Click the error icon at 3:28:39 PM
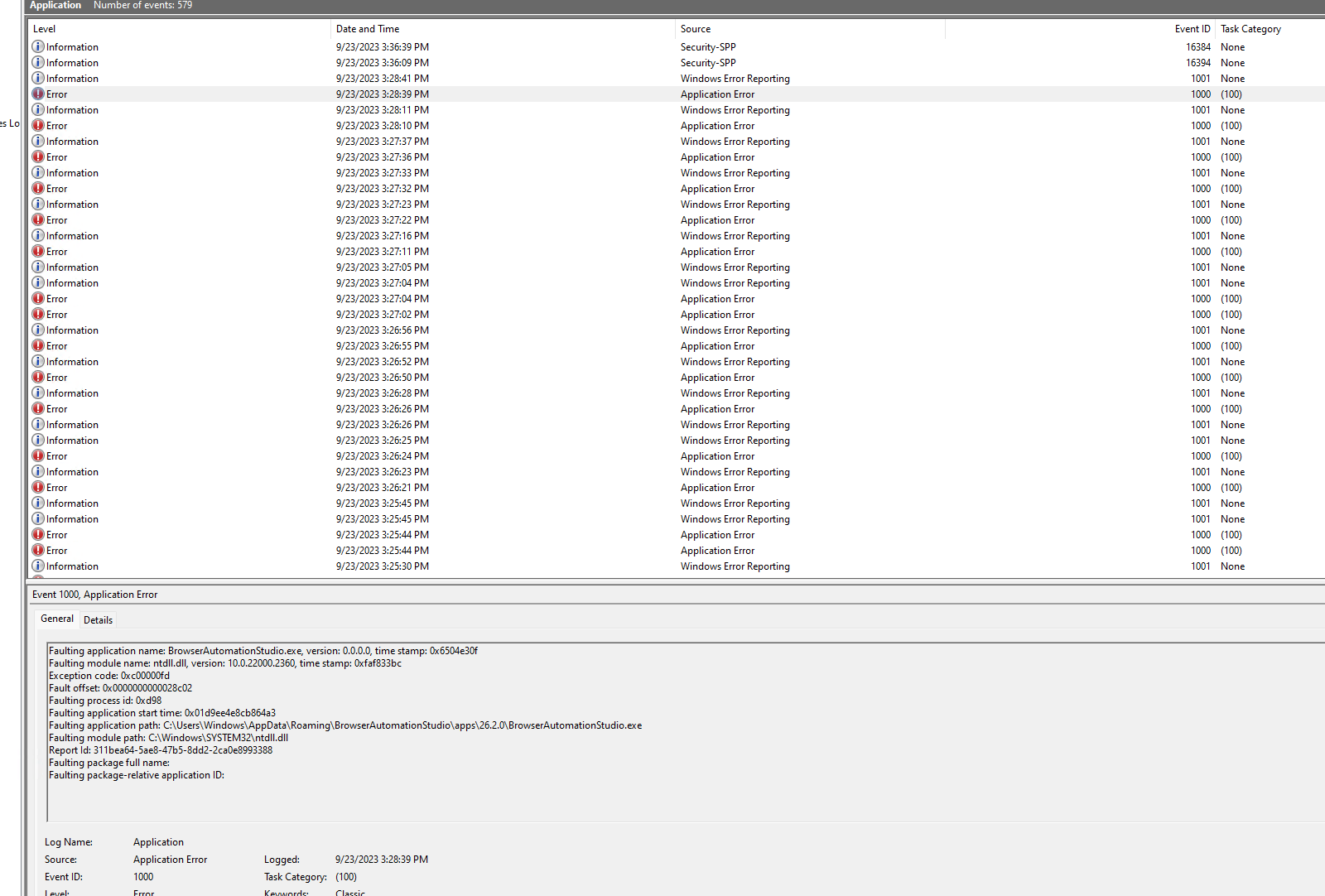Viewport: 1325px width, 896px height. pyautogui.click(x=38, y=94)
